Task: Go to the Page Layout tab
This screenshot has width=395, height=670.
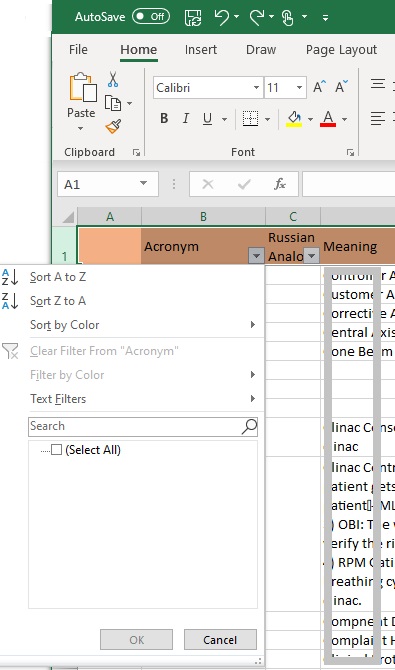Action: pyautogui.click(x=341, y=50)
